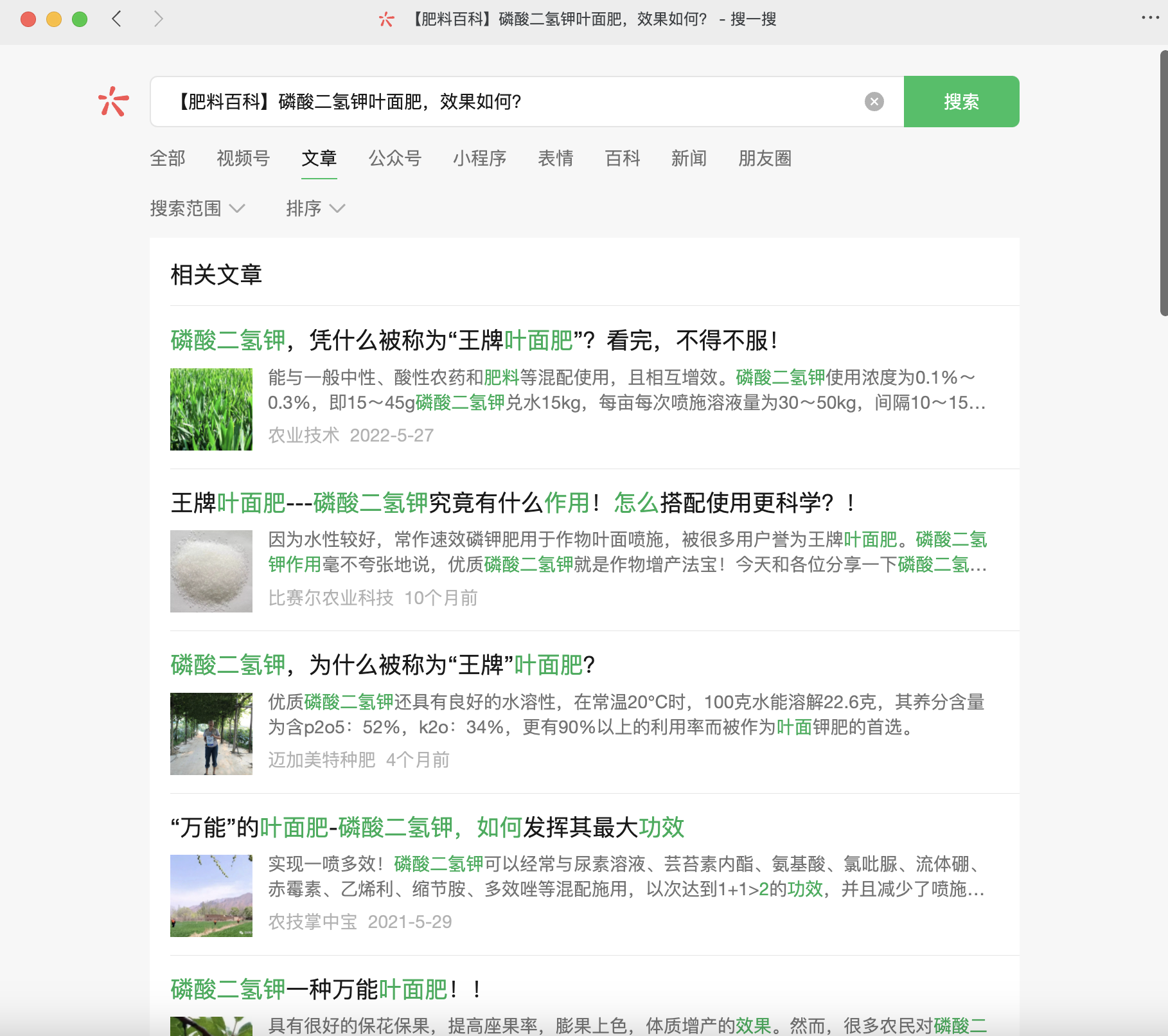Go back with the left arrow
1168x1036 pixels.
tap(116, 19)
